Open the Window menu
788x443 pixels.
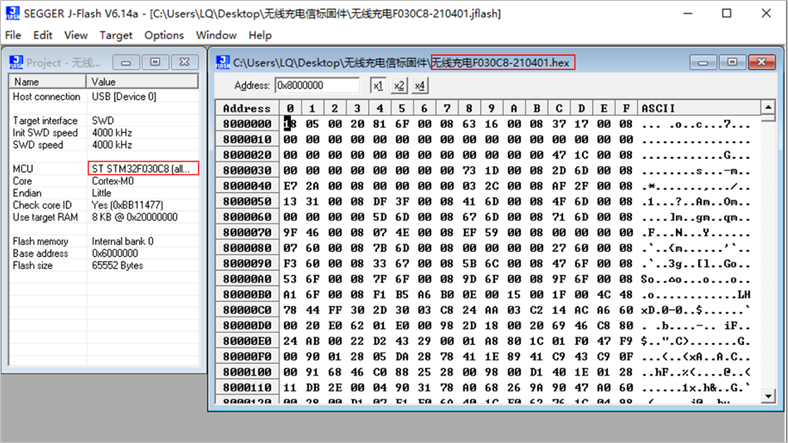click(x=216, y=35)
